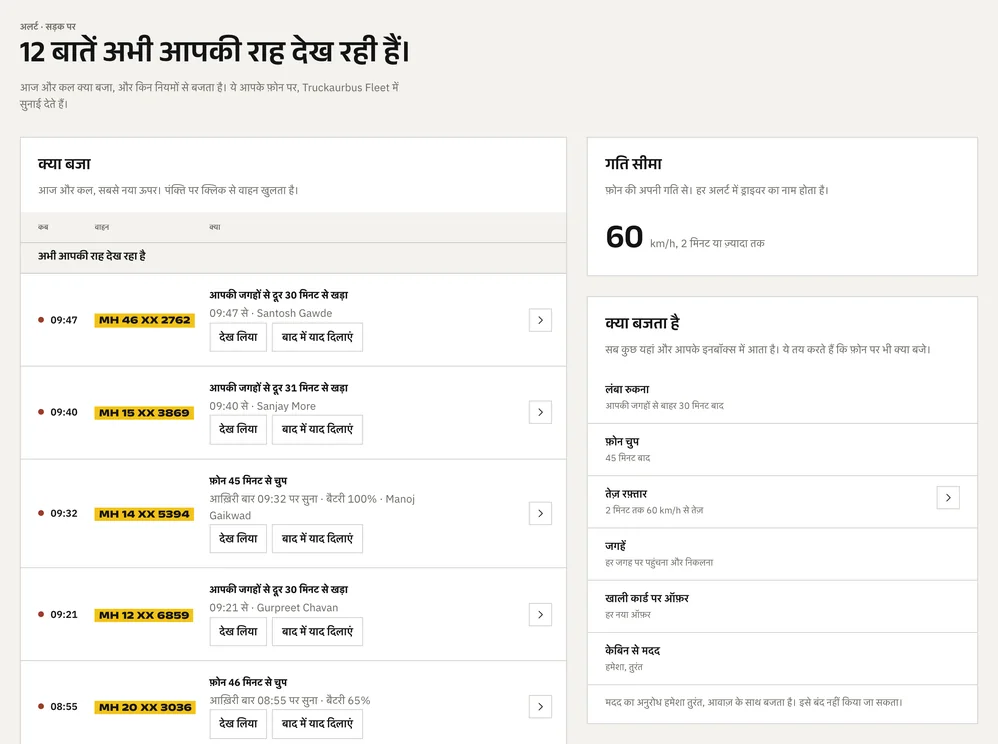The image size is (998, 744).
Task: Expand the तेज़ रफ़्तार rule chevron
Action: click(x=948, y=498)
